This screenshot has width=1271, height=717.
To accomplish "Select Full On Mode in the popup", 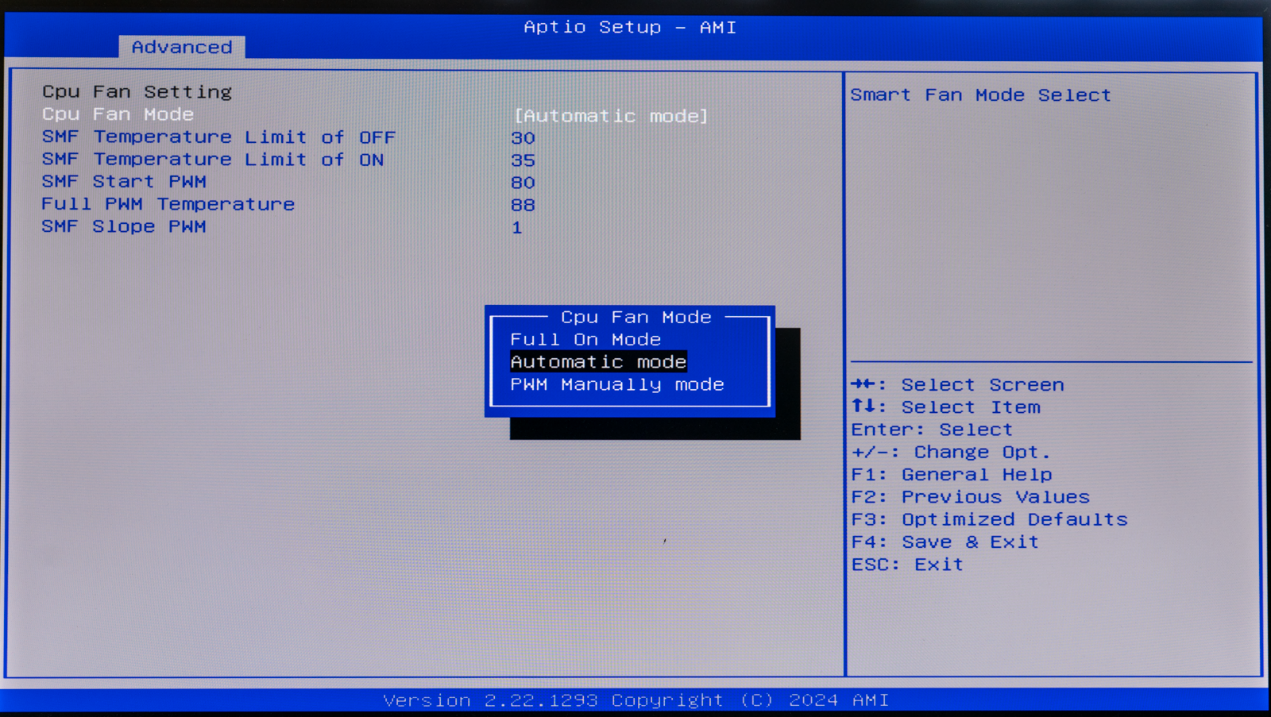I will click(x=585, y=340).
